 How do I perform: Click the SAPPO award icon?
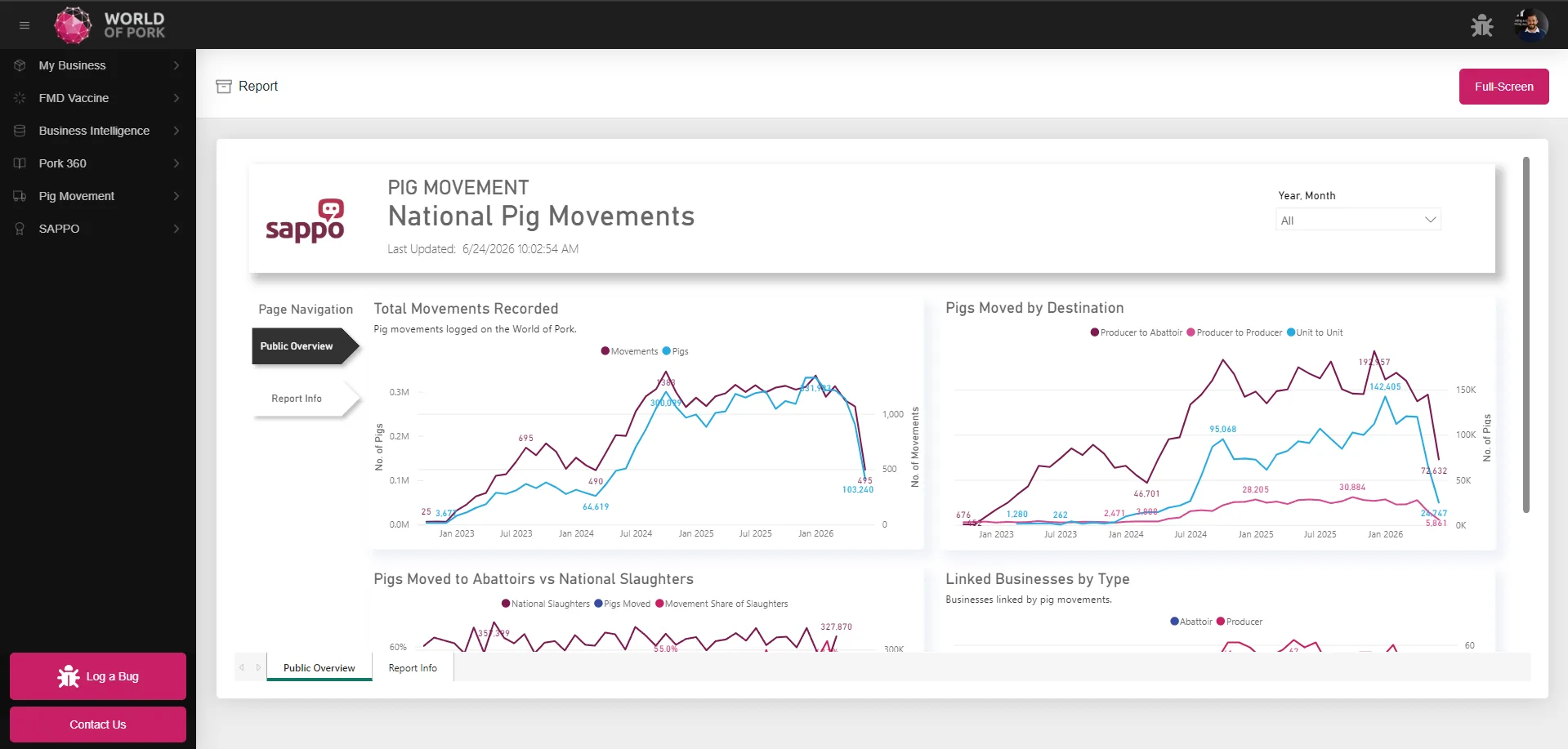tap(20, 229)
